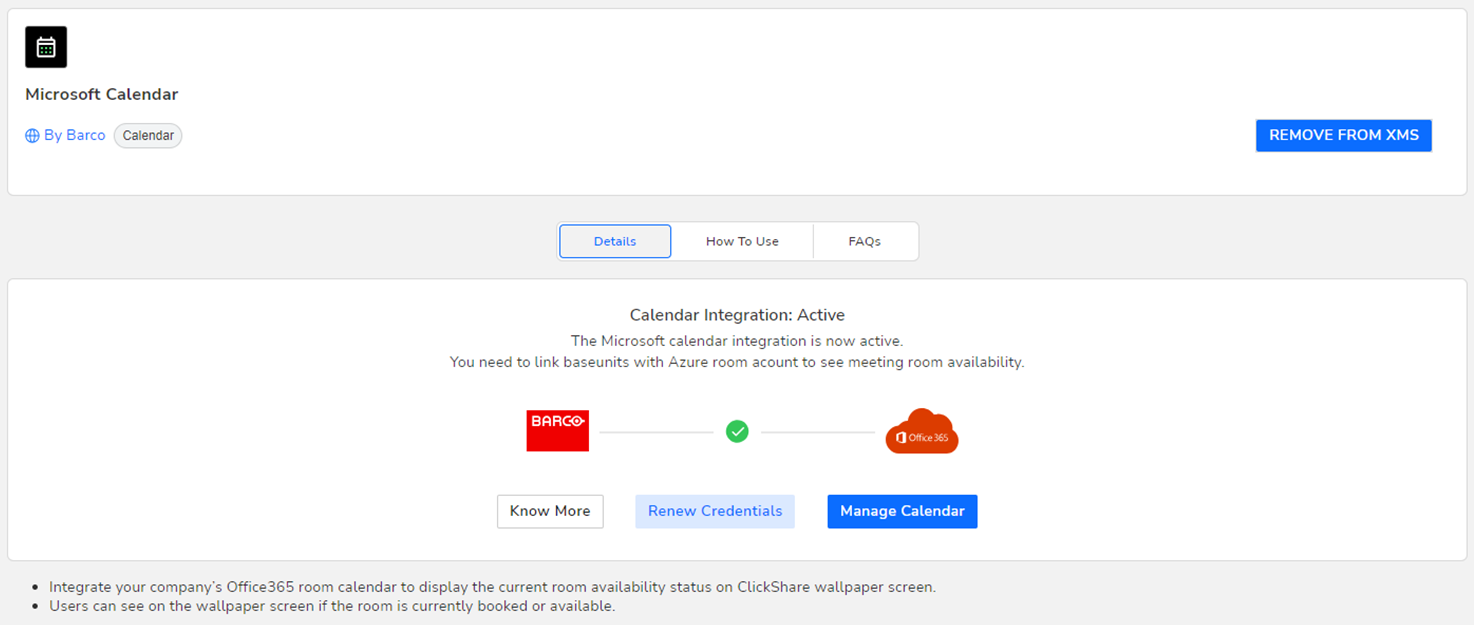Open Manage Calendar
The height and width of the screenshot is (625, 1474).
[x=902, y=511]
